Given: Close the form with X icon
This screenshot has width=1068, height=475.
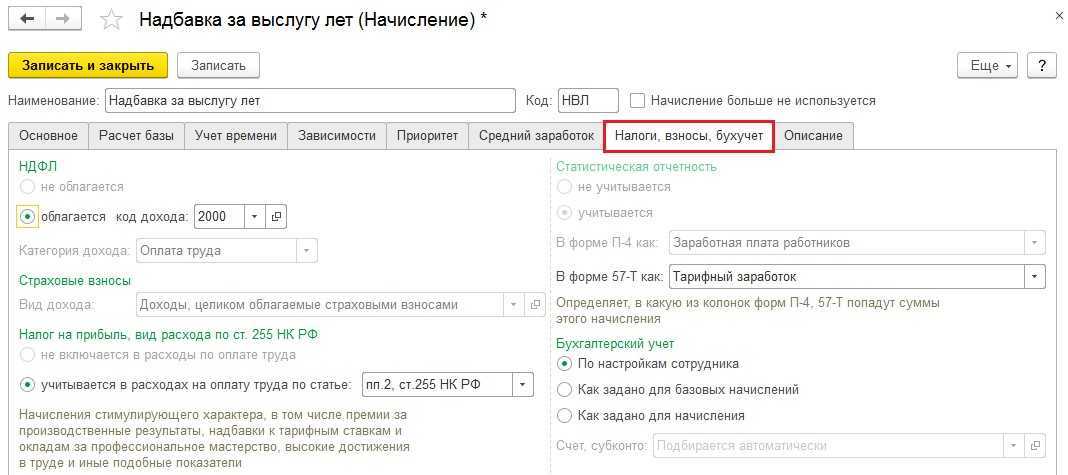Looking at the screenshot, I should point(1058,15).
